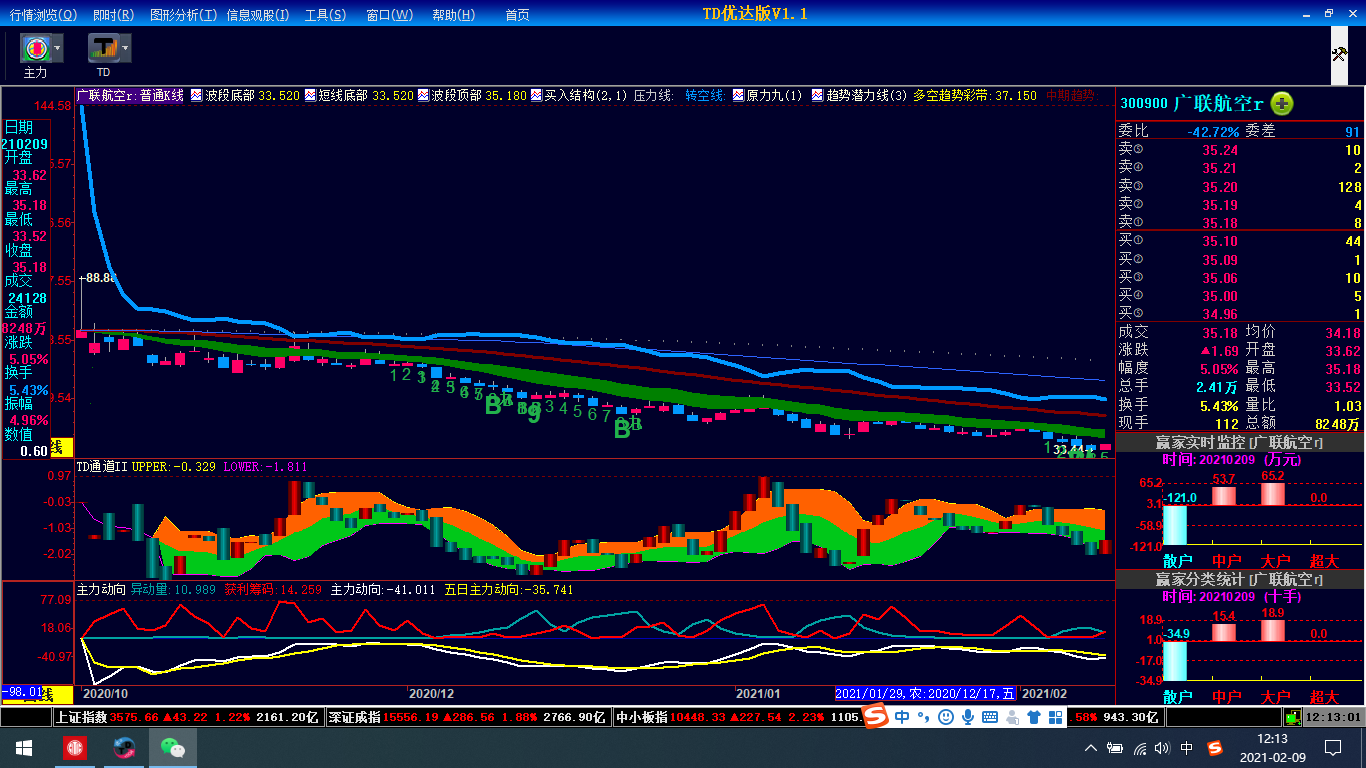The image size is (1366, 768).
Task: Click the 中 input language tray indicator
Action: pyautogui.click(x=1187, y=748)
